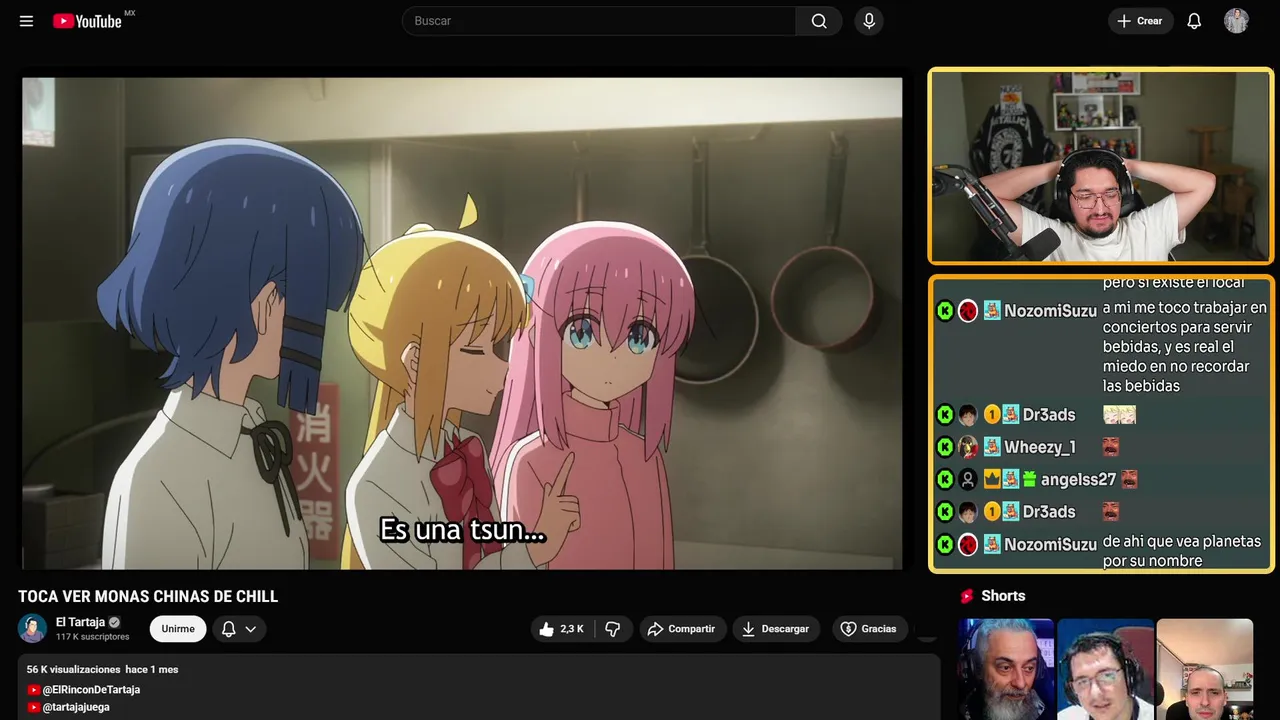Click the Crear button
Screen dimensions: 1280x720
pos(1140,21)
